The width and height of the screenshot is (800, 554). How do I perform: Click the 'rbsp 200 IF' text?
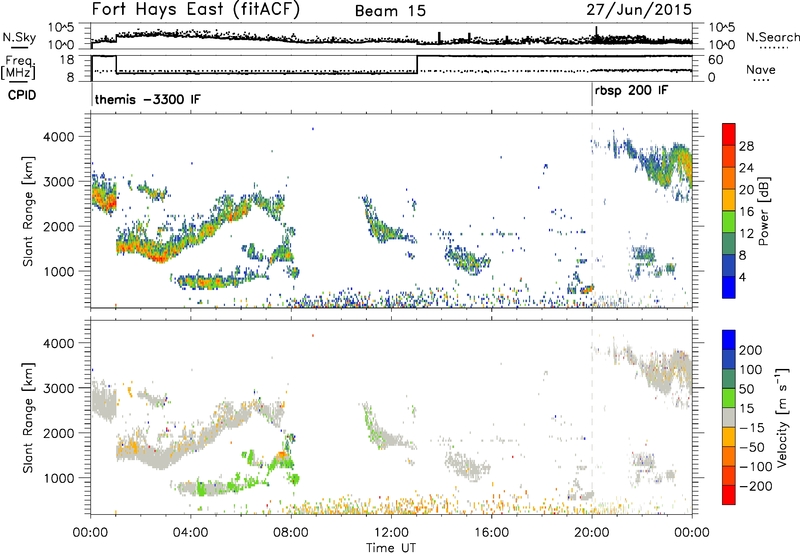click(x=631, y=91)
